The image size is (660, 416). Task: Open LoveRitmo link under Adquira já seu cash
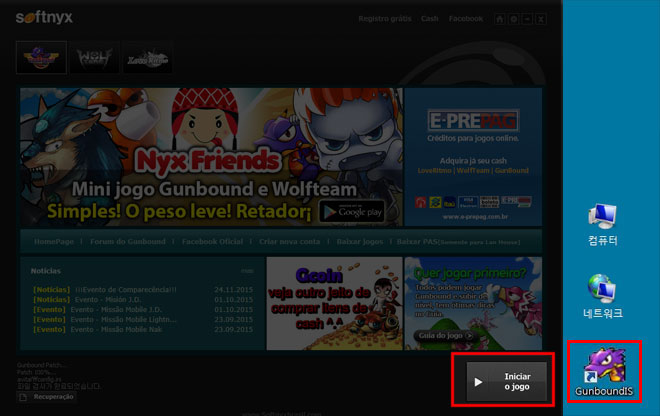[x=434, y=171]
